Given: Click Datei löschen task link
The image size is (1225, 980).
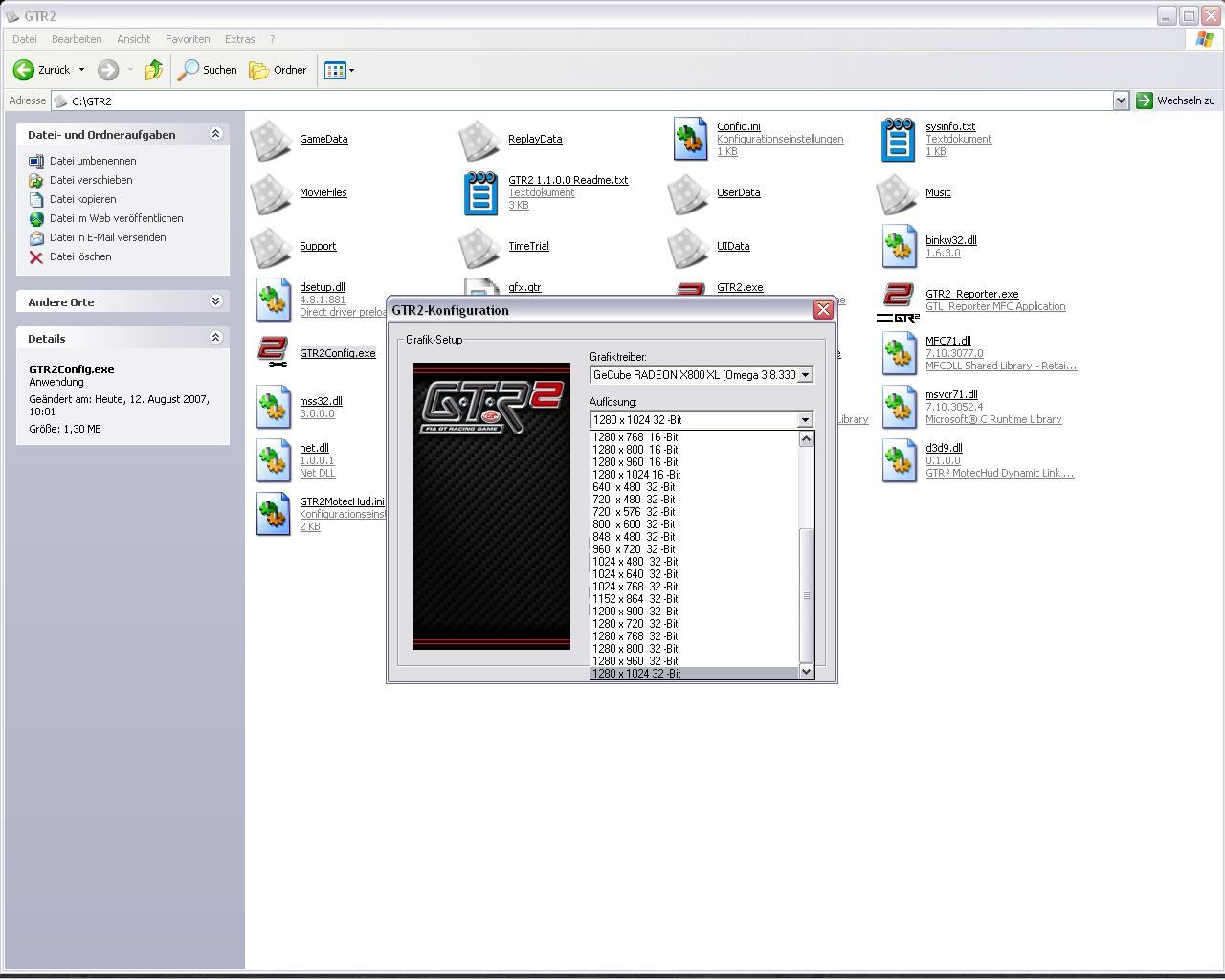Looking at the screenshot, I should (x=80, y=256).
